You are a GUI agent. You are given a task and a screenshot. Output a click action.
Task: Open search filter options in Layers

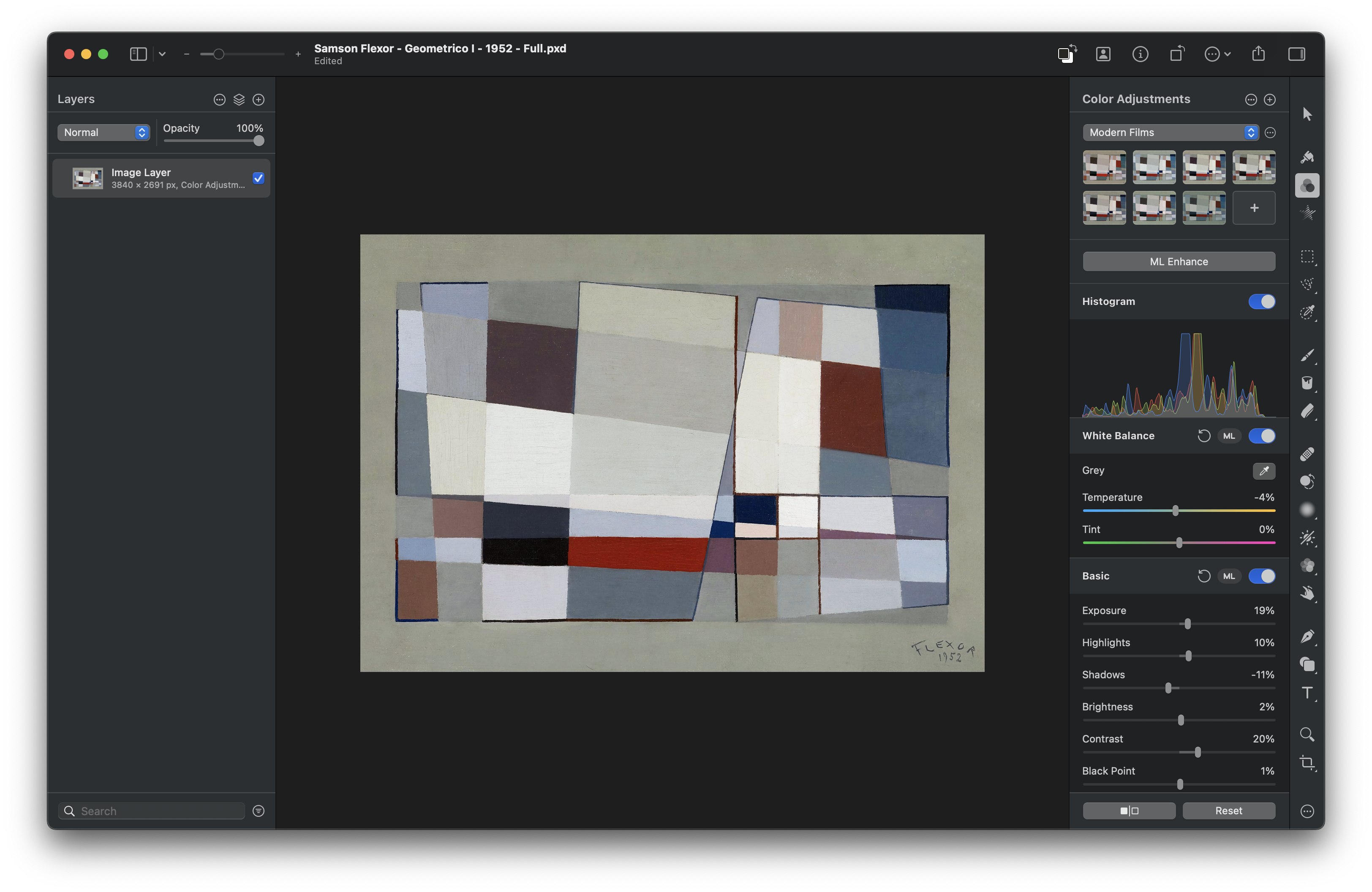tap(258, 811)
